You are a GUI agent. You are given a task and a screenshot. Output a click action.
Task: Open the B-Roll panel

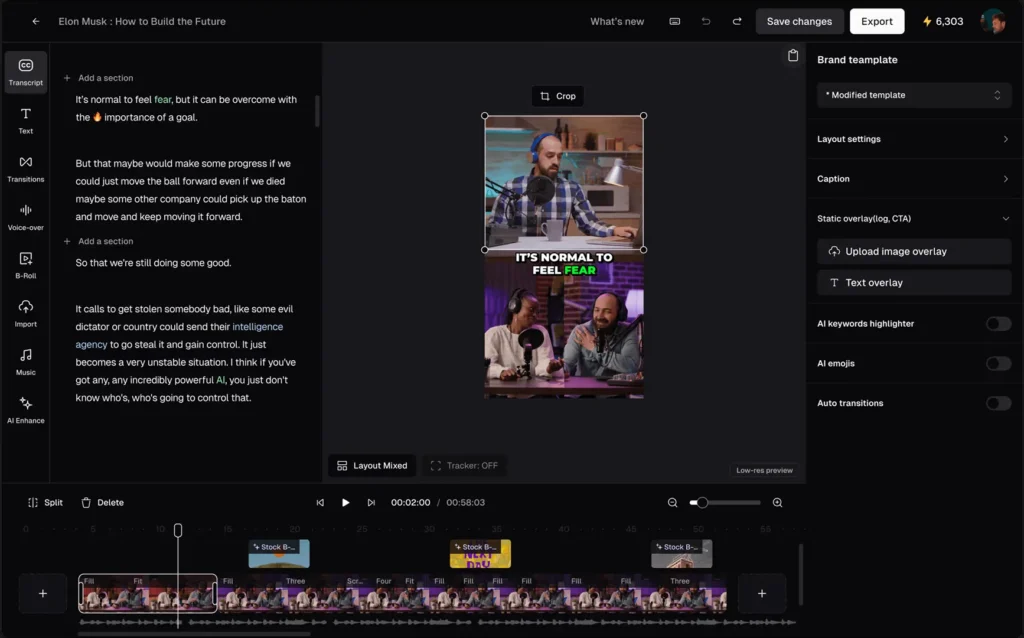tap(26, 264)
